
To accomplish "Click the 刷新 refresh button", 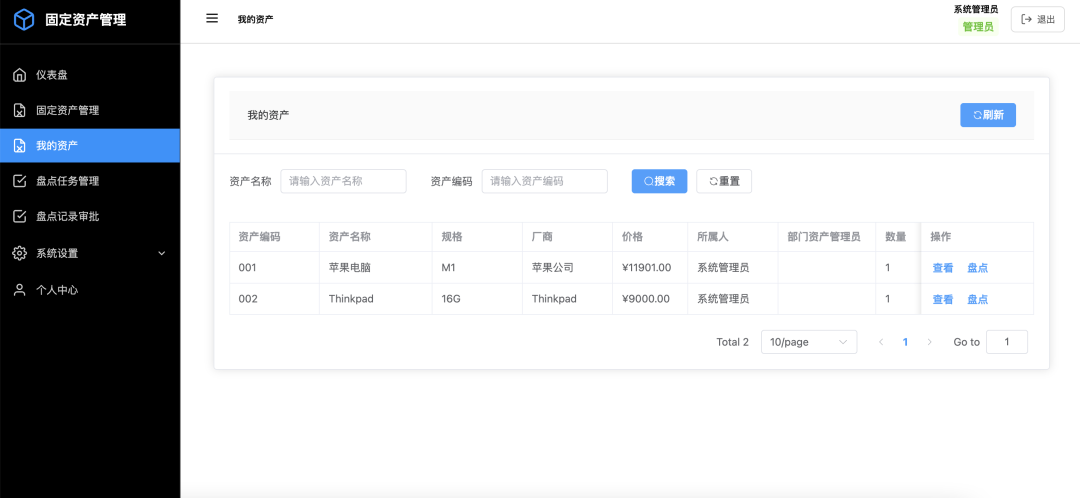I will [988, 115].
